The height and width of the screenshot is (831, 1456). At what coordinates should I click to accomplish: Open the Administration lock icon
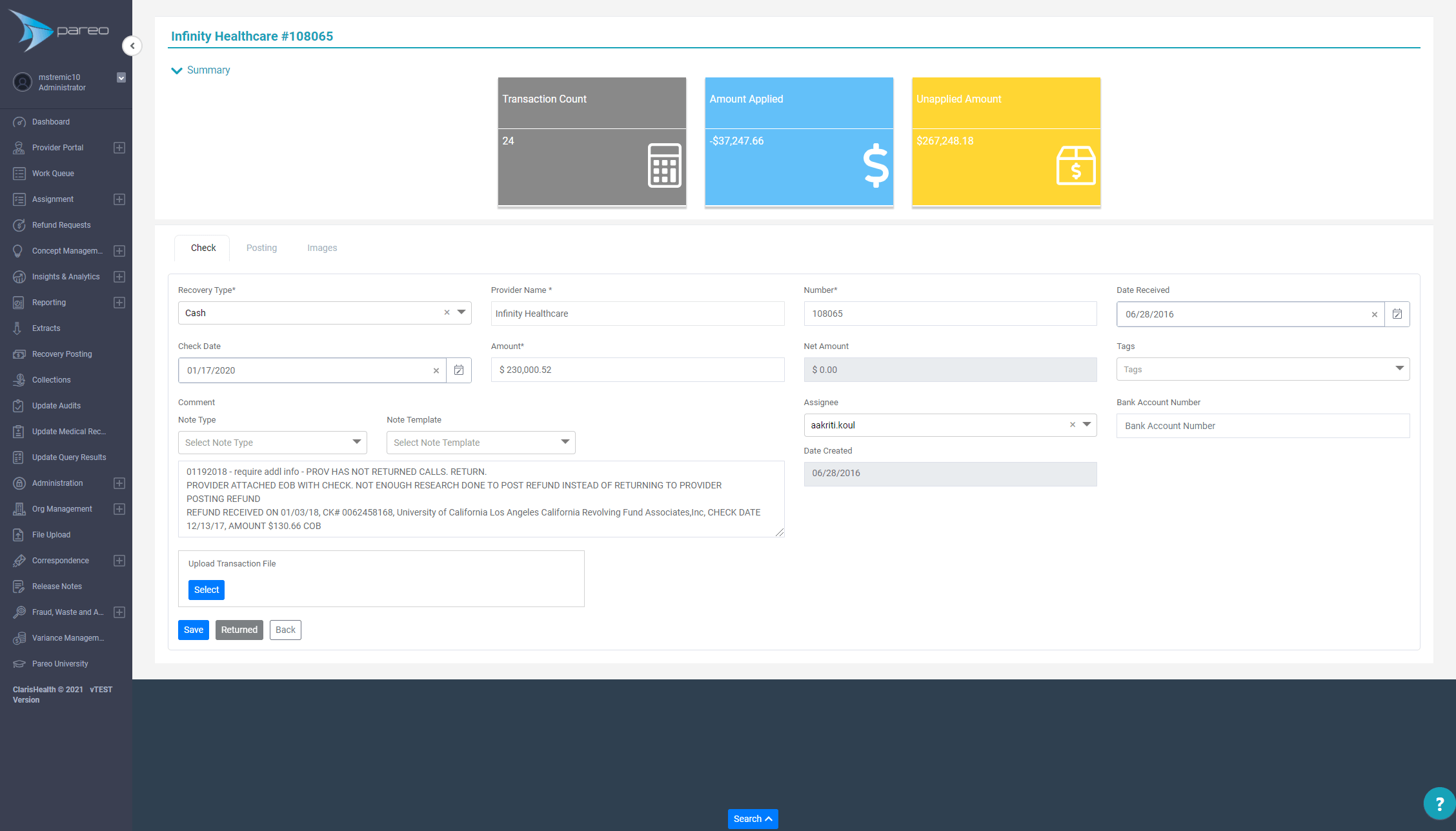coord(19,483)
